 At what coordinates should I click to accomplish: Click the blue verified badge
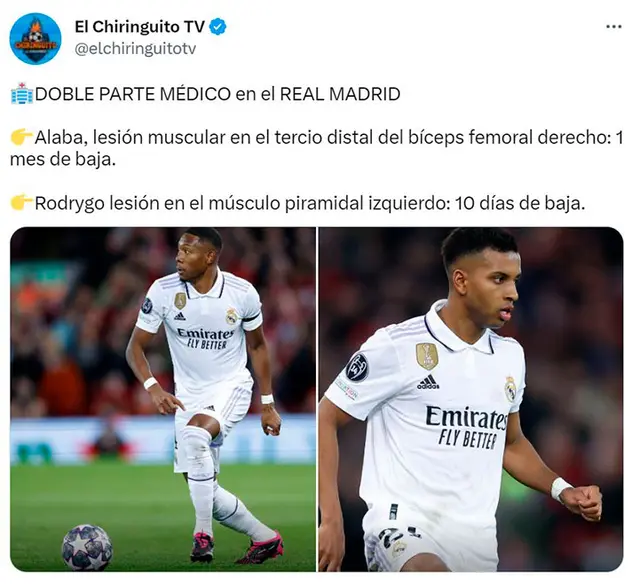click(x=218, y=27)
